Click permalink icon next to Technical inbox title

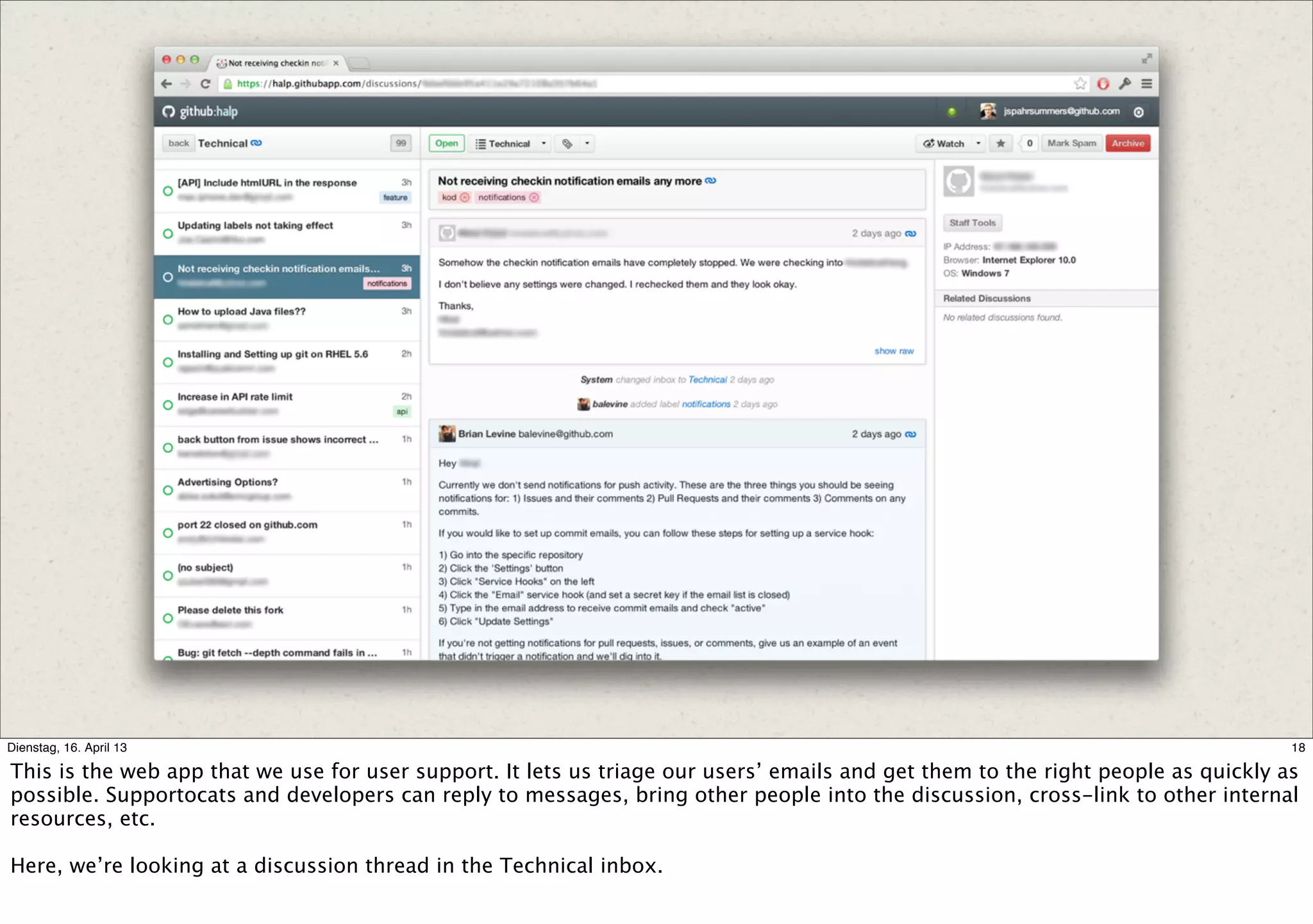(256, 143)
